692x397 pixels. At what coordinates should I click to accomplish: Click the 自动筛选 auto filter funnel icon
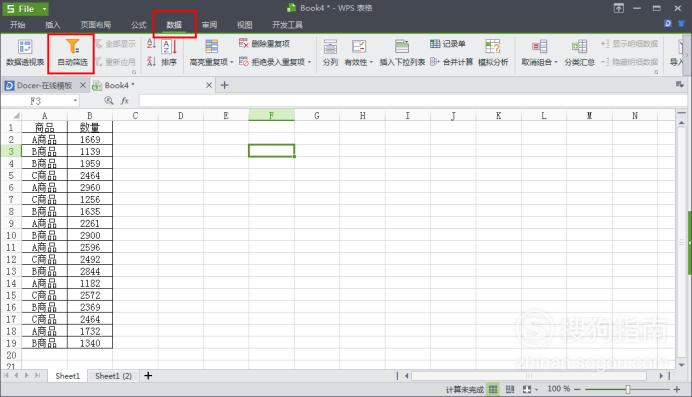[x=72, y=46]
